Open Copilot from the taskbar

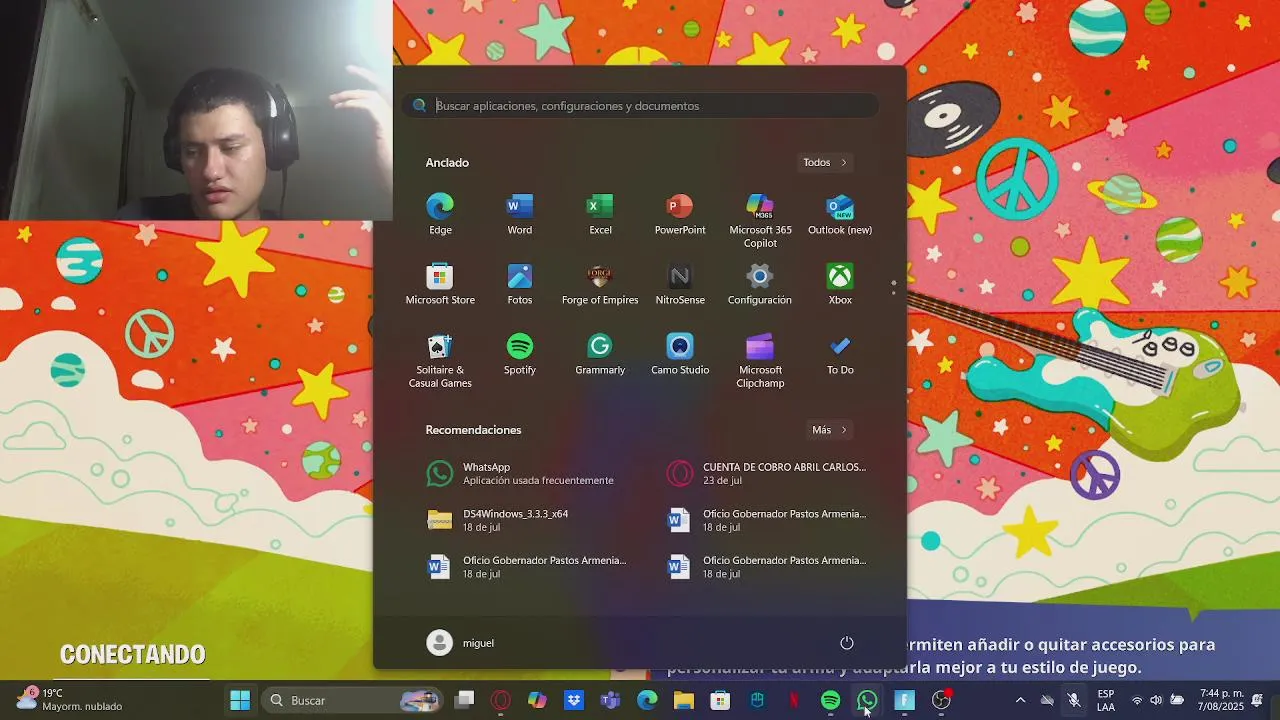[x=538, y=700]
